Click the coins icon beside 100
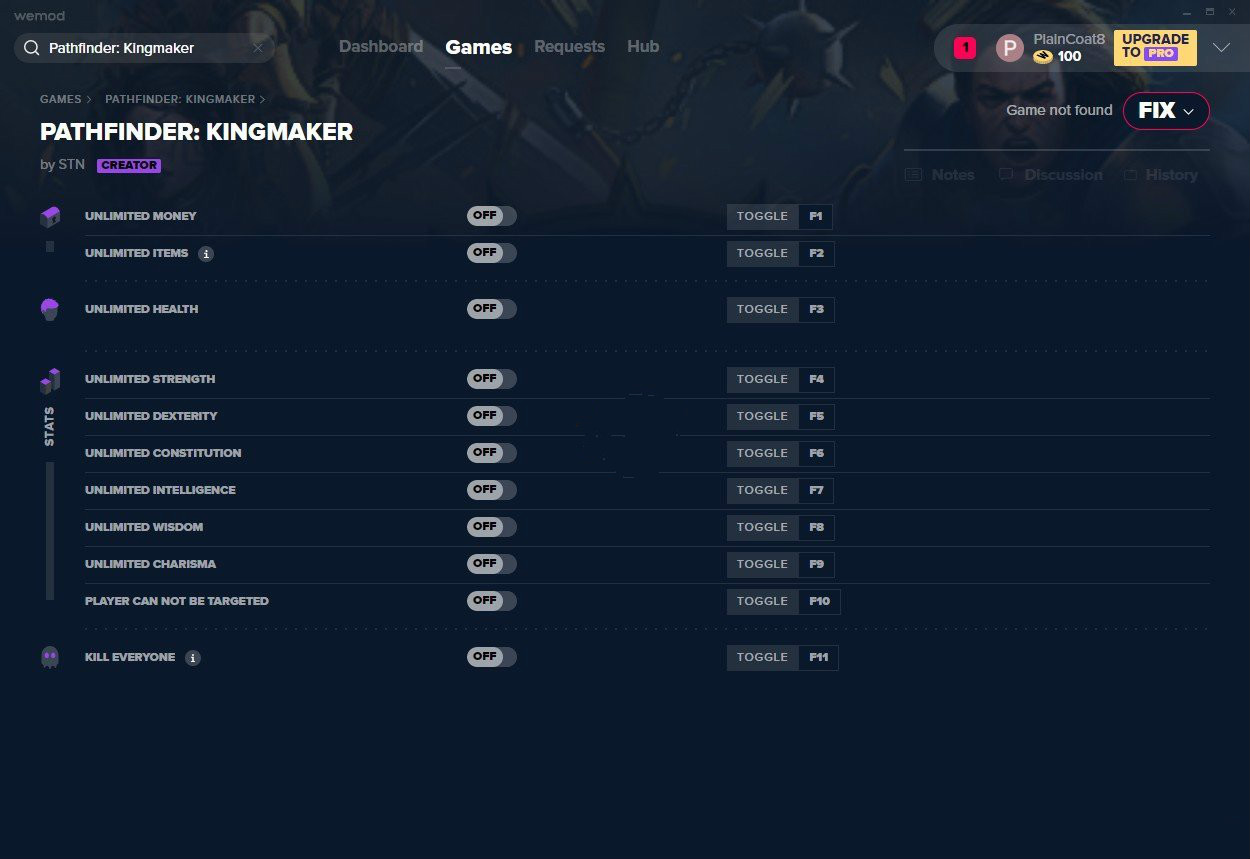This screenshot has width=1250, height=859. point(1043,57)
